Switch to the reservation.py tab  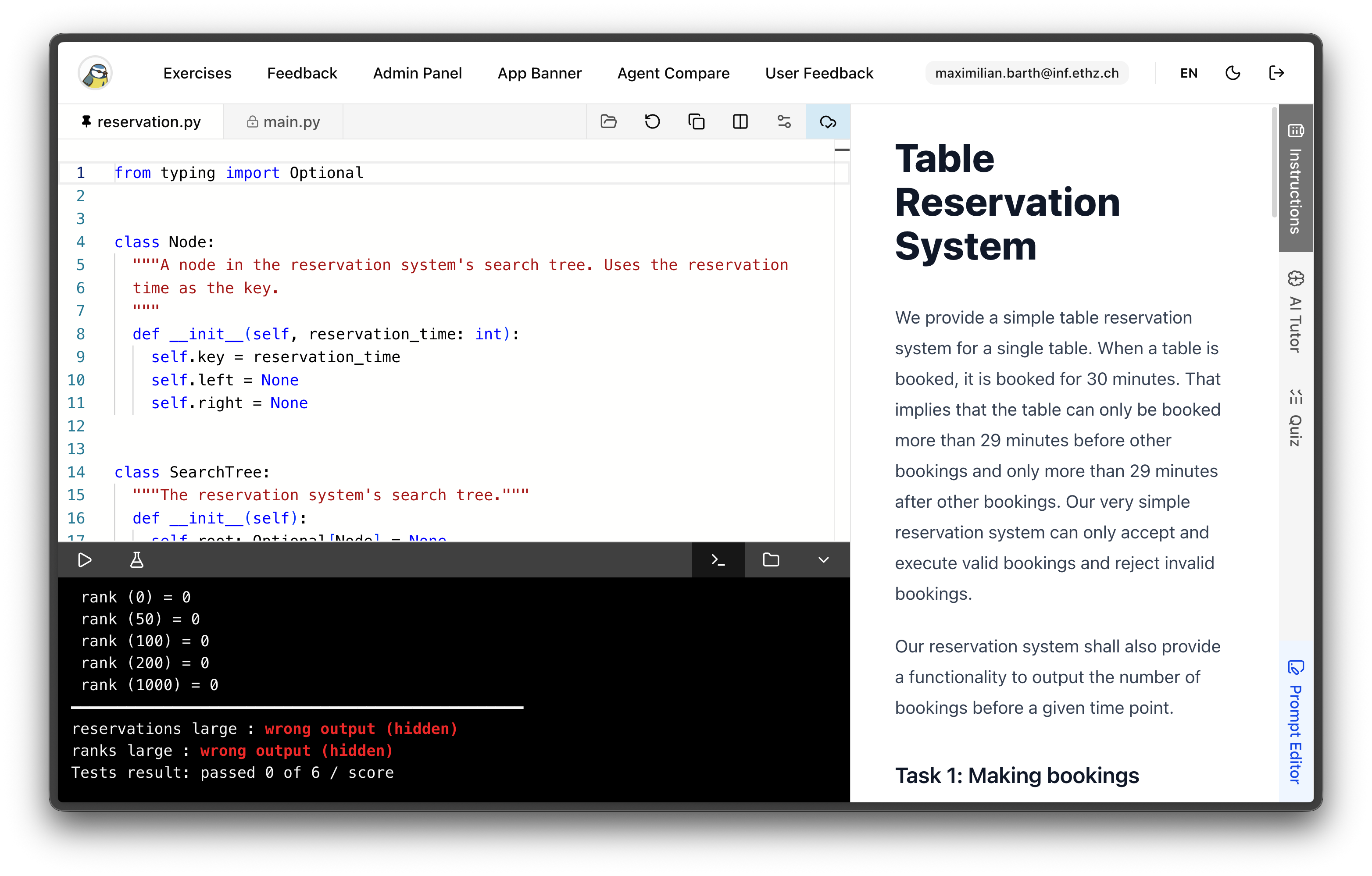pos(141,121)
